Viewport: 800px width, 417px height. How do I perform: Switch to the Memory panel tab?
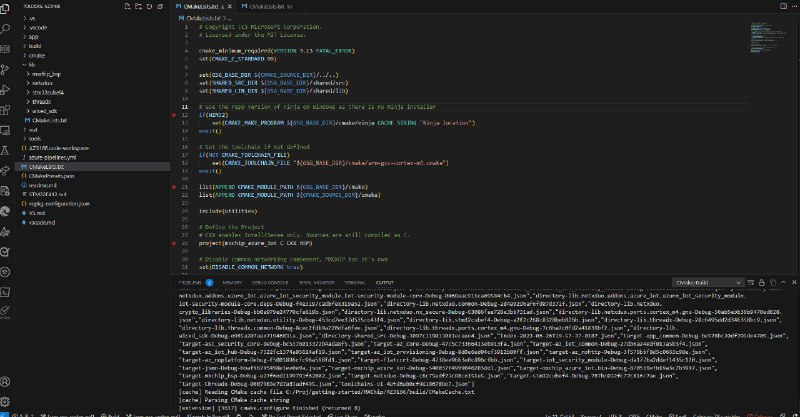click(x=232, y=282)
